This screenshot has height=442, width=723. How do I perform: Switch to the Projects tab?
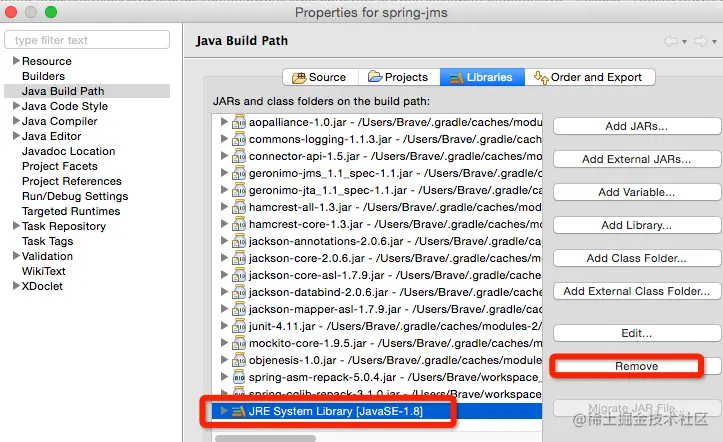pos(399,77)
